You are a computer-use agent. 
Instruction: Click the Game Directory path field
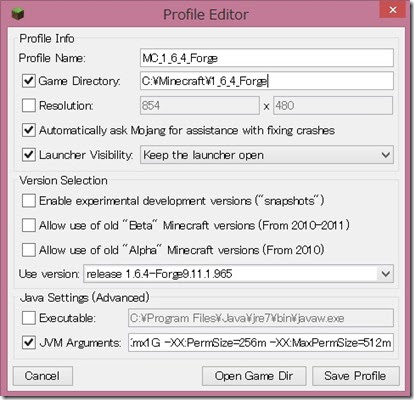(267, 81)
